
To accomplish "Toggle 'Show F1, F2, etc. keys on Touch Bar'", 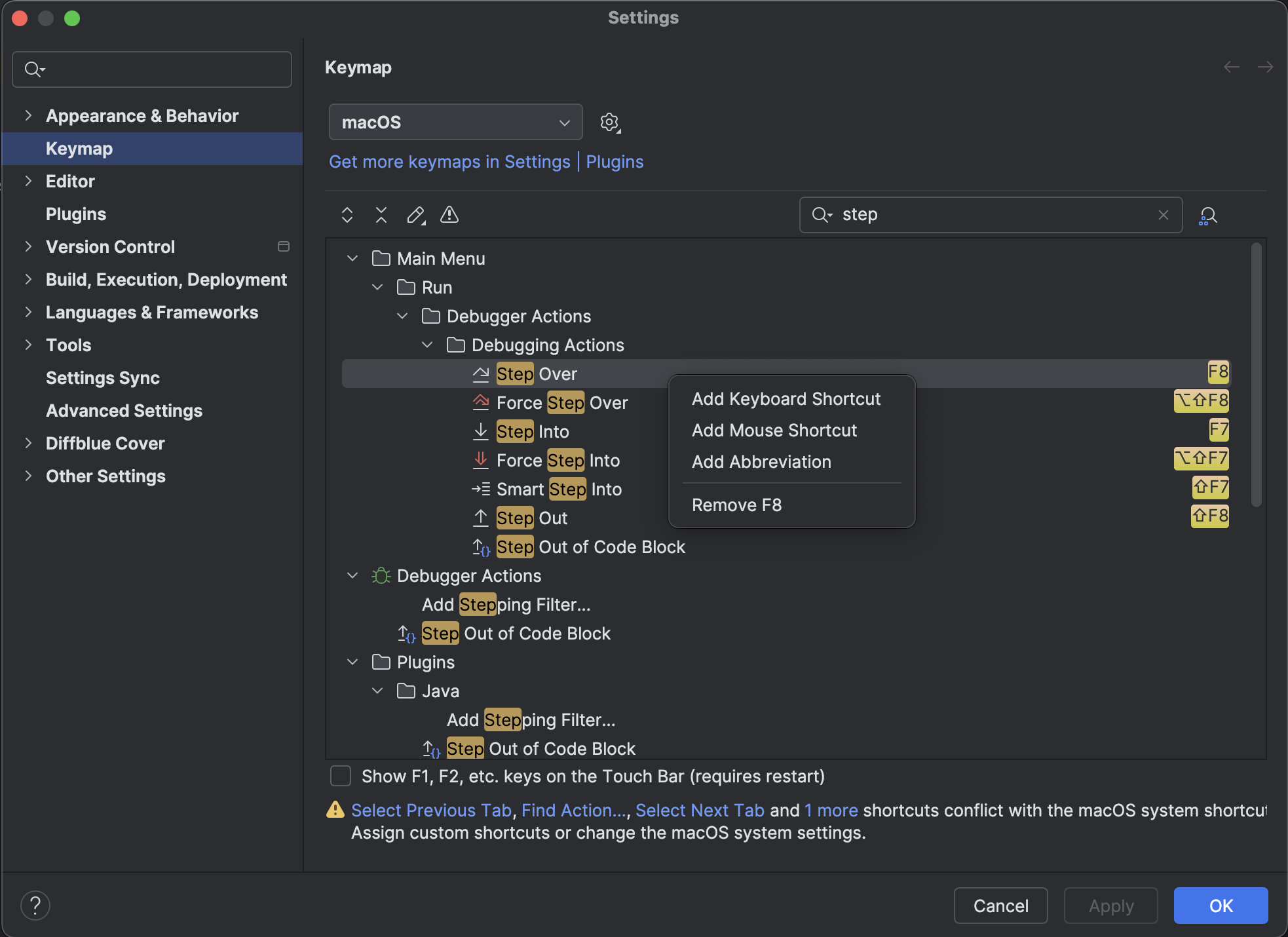I will coord(340,775).
